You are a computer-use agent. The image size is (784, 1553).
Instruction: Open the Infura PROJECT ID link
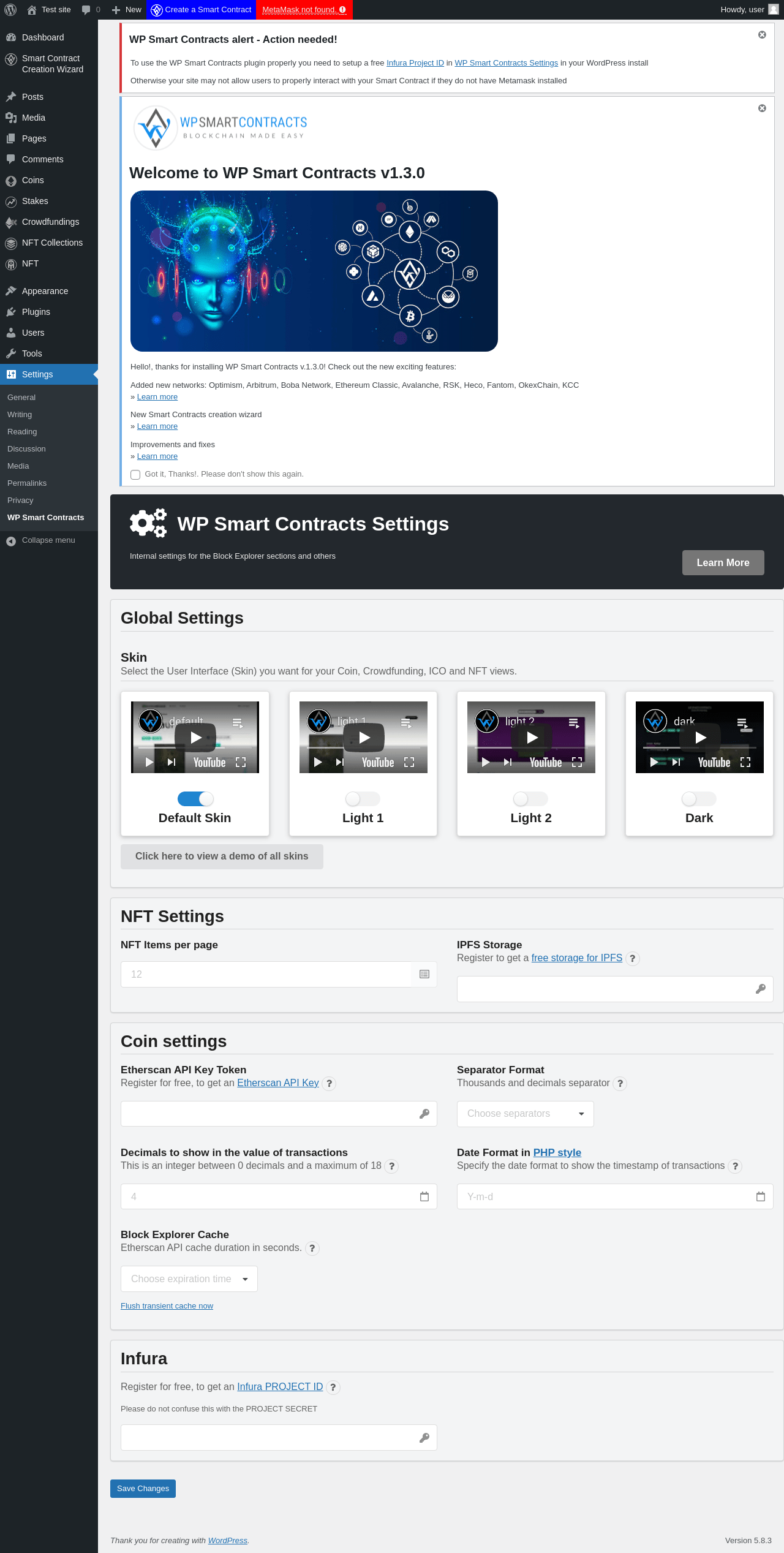click(x=280, y=1387)
